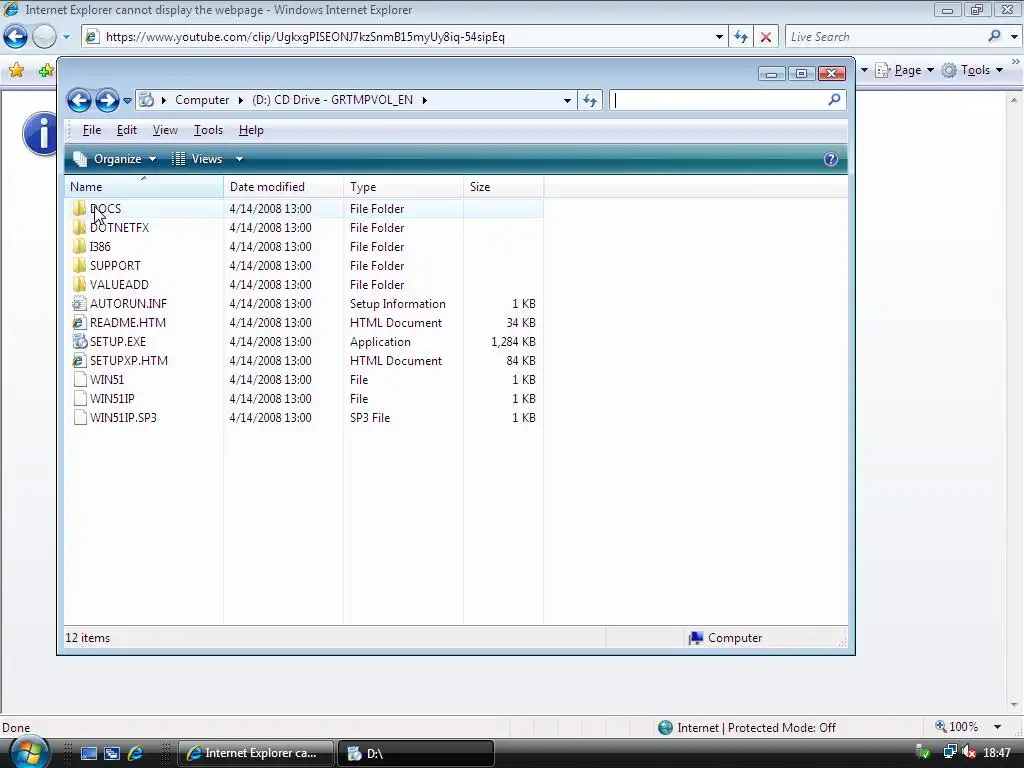Open the Tools menu in Explorer

(208, 130)
